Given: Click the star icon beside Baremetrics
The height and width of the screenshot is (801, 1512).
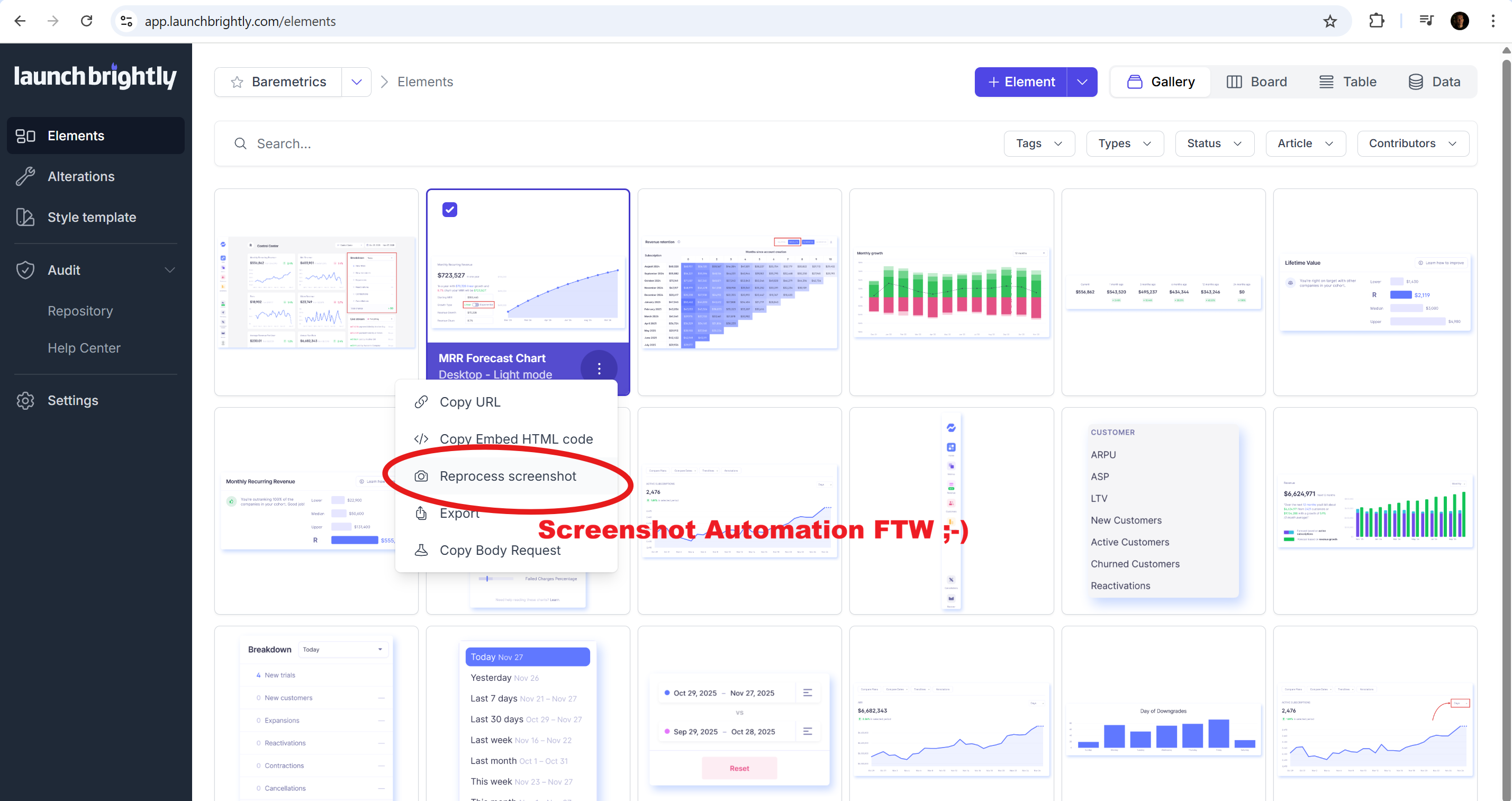Looking at the screenshot, I should point(237,82).
